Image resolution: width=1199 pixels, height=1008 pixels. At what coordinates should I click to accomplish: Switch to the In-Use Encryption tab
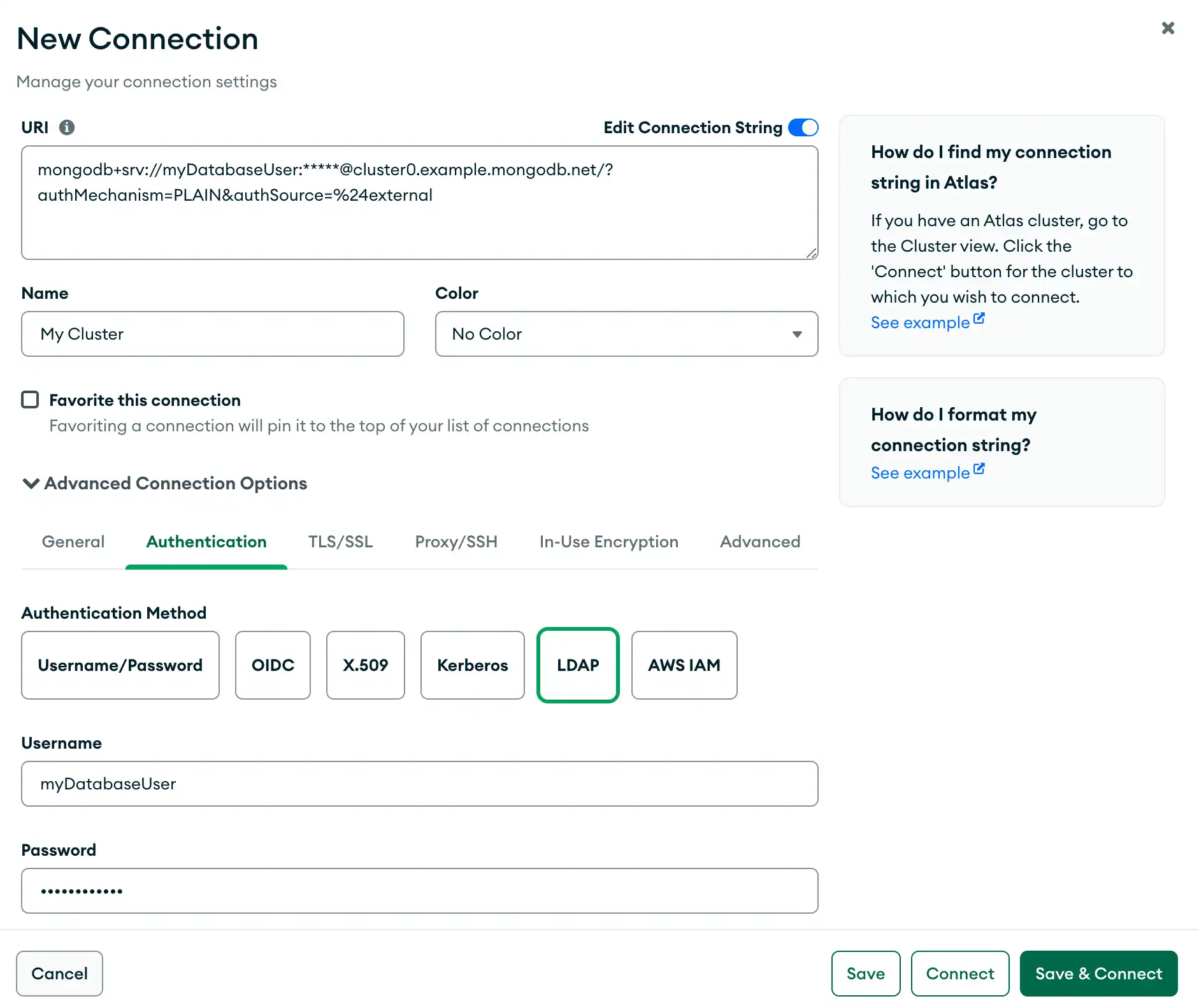(x=608, y=542)
